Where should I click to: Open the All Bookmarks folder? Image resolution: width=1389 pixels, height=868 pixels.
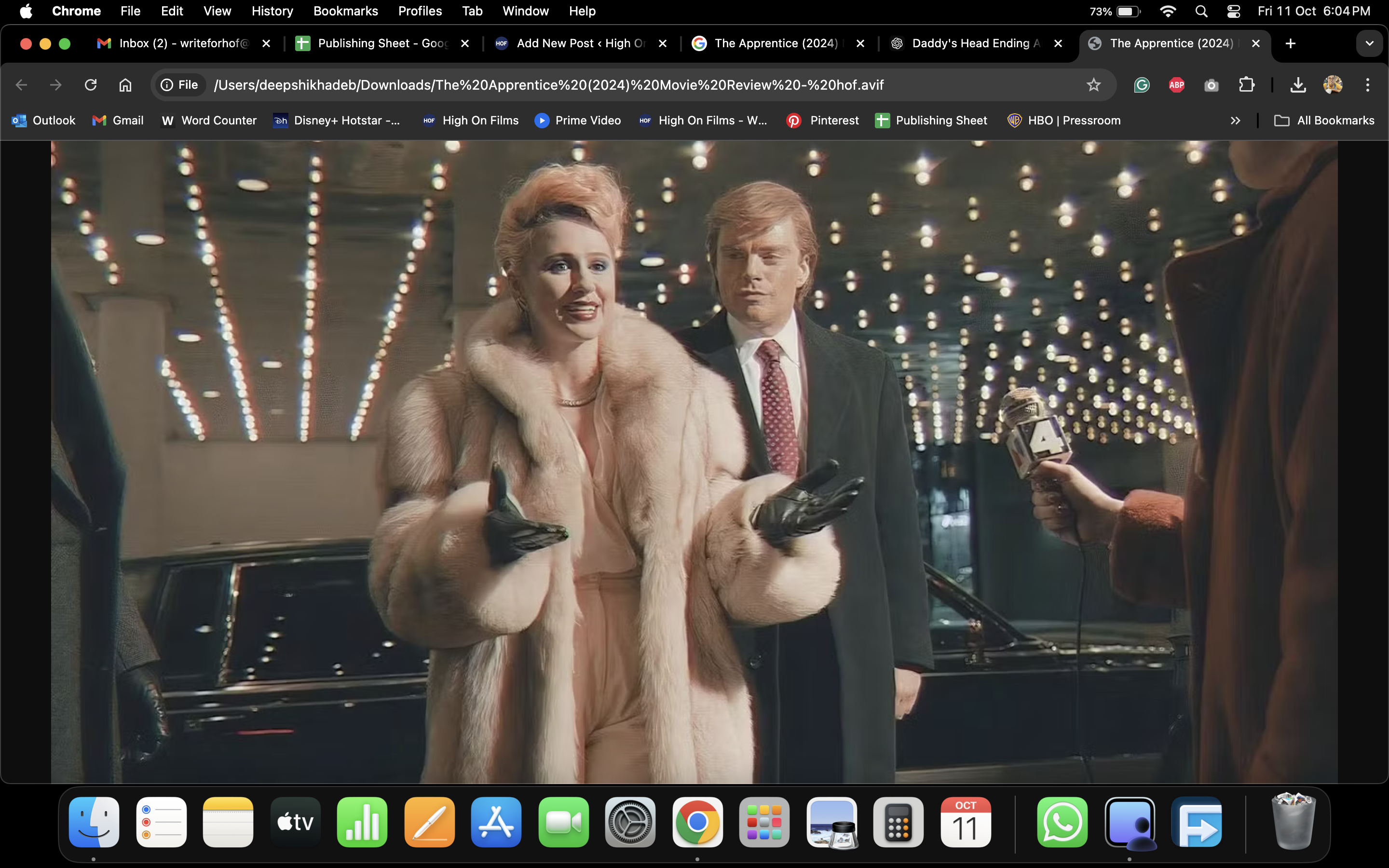1323,121
